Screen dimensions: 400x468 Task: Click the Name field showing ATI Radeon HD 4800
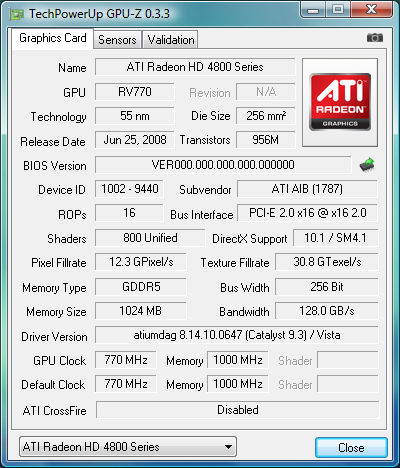[x=195, y=67]
